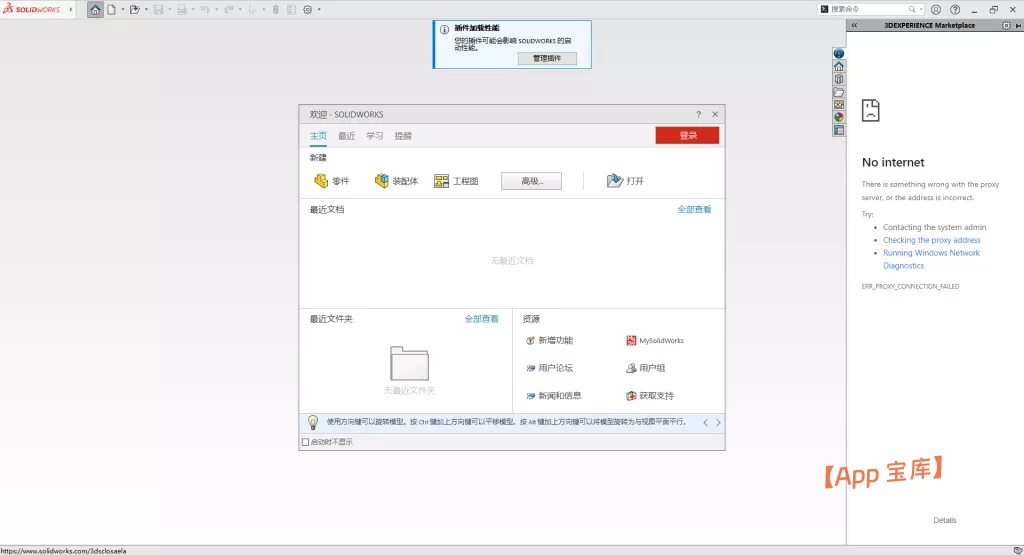Click the Home icon in the top toolbar
The height and width of the screenshot is (555, 1024).
[x=95, y=10]
